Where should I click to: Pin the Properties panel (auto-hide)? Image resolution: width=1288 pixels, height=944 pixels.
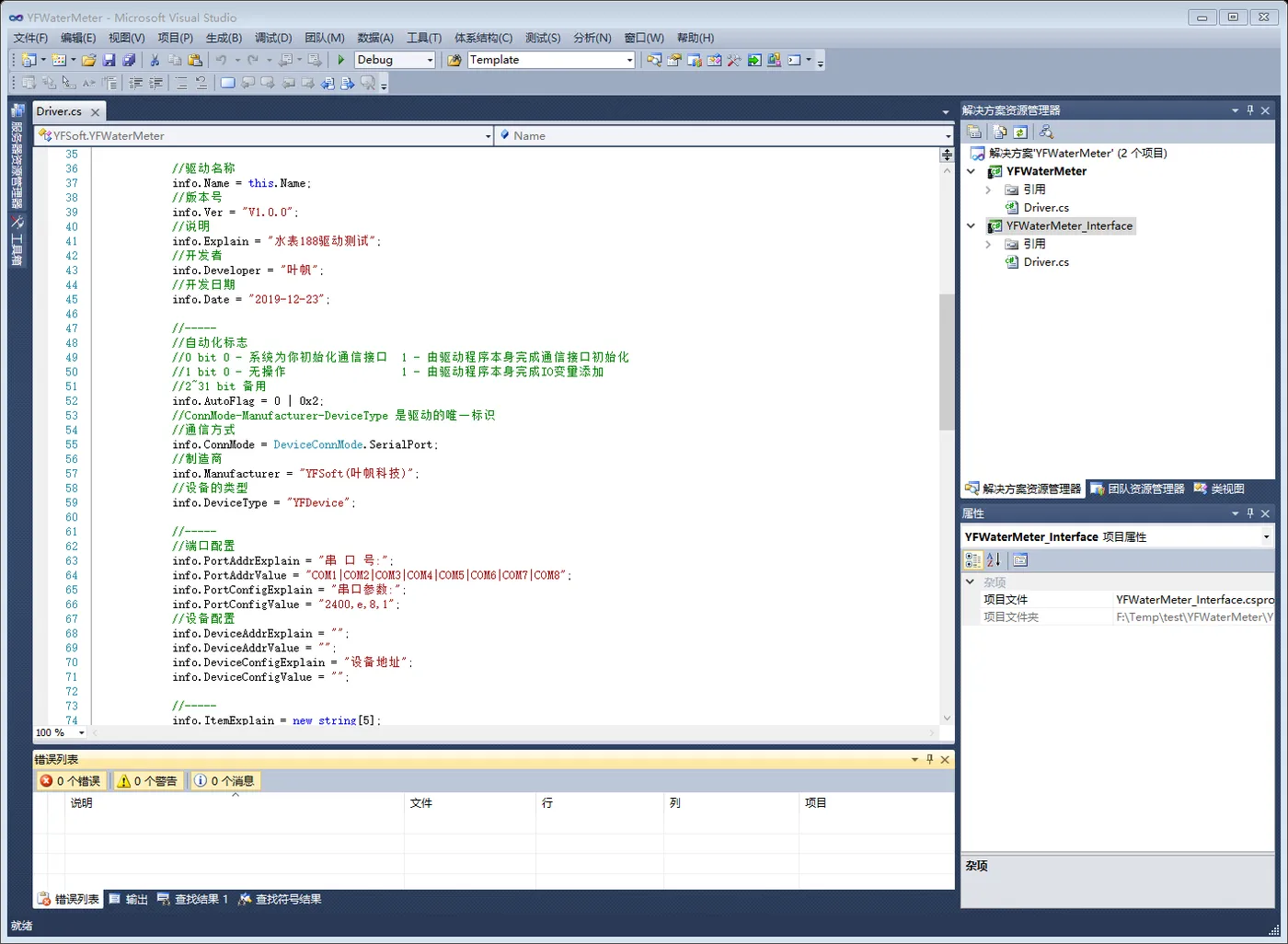click(x=1249, y=512)
